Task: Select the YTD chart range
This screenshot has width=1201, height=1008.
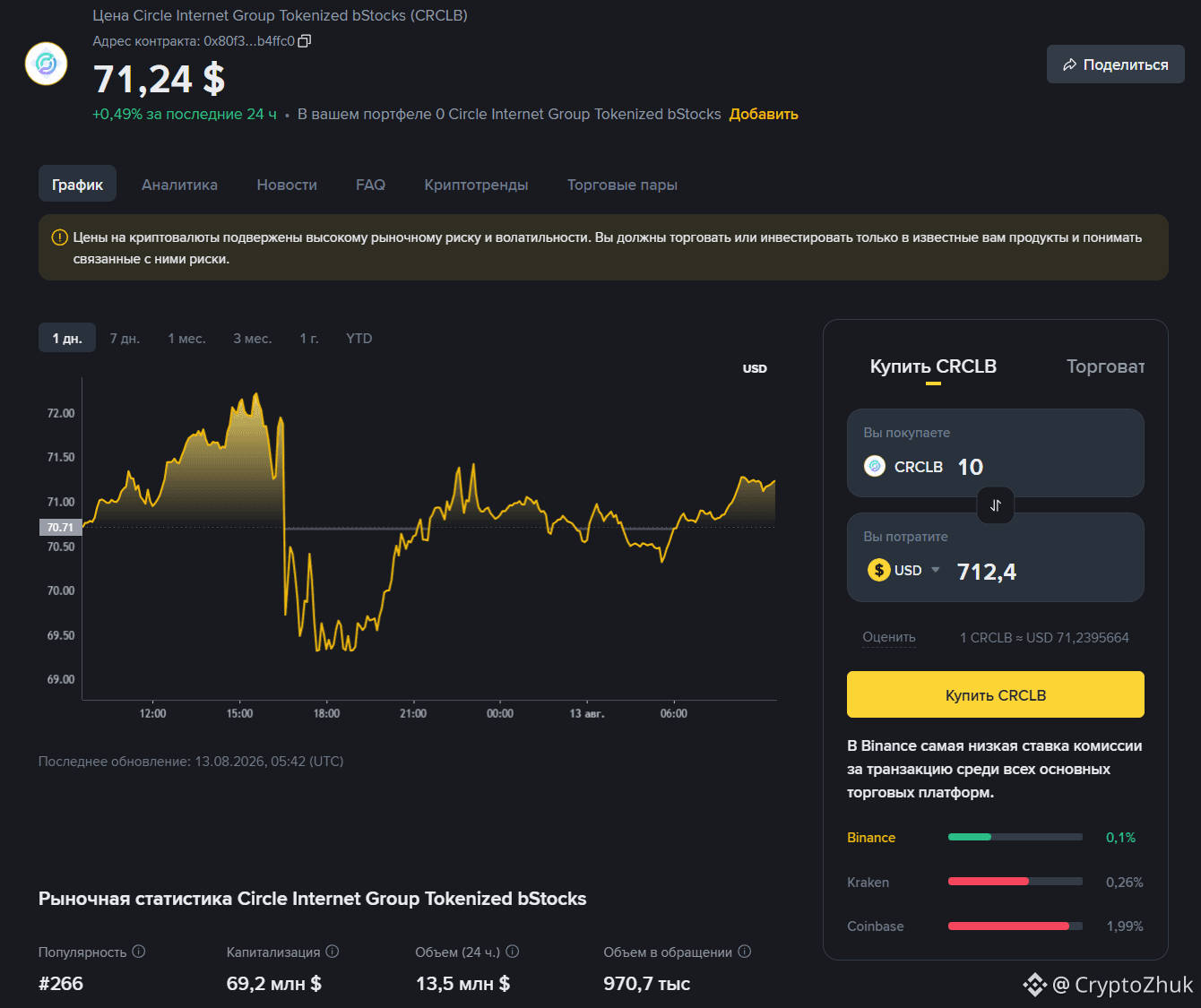Action: point(359,339)
